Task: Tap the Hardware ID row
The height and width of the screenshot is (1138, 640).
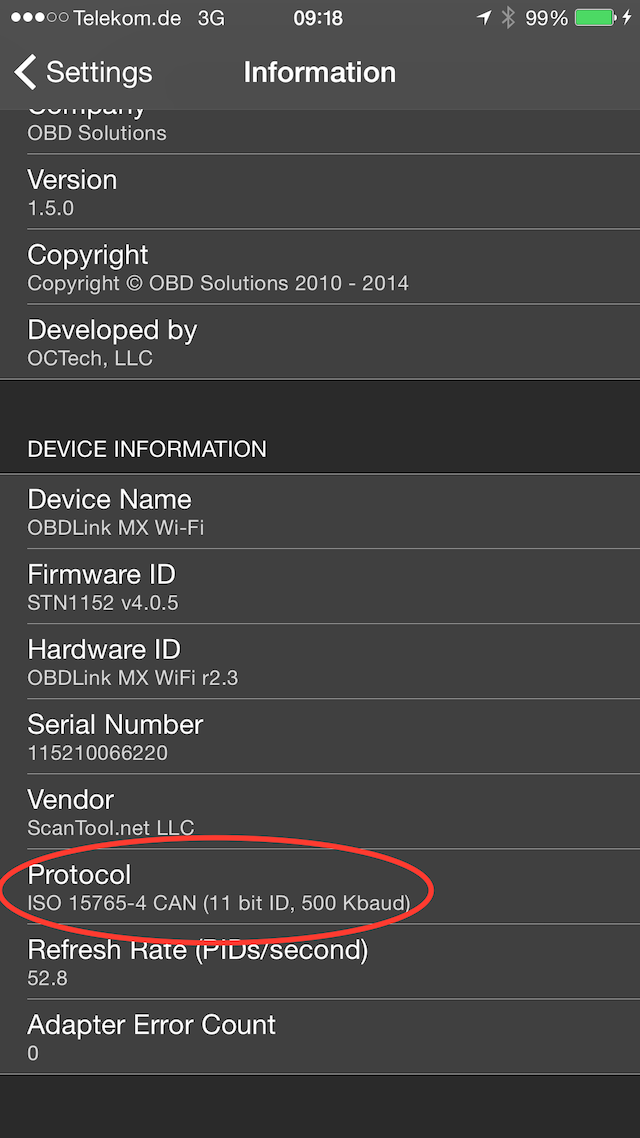Action: (320, 661)
